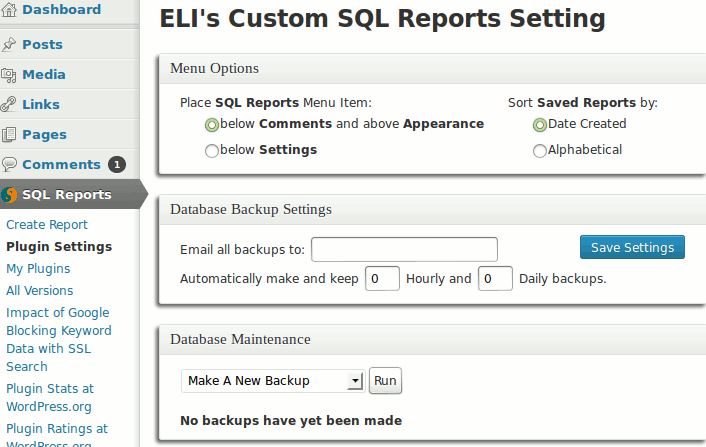The height and width of the screenshot is (447, 706).
Task: Click the Comments count badge showing 1
Action: 117,165
